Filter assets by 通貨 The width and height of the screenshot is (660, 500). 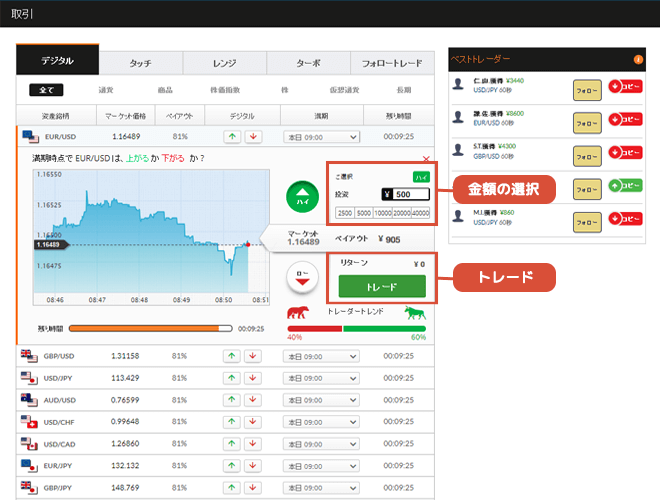106,90
